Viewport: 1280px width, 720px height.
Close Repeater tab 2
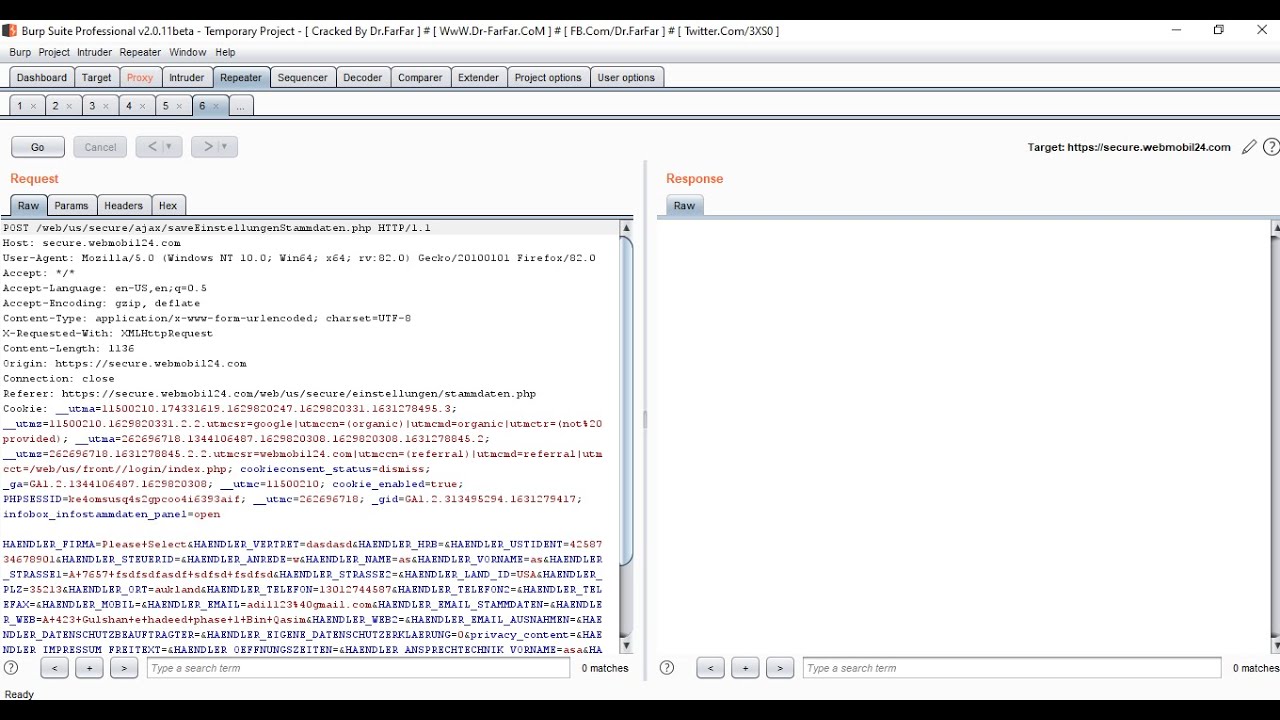click(x=69, y=106)
